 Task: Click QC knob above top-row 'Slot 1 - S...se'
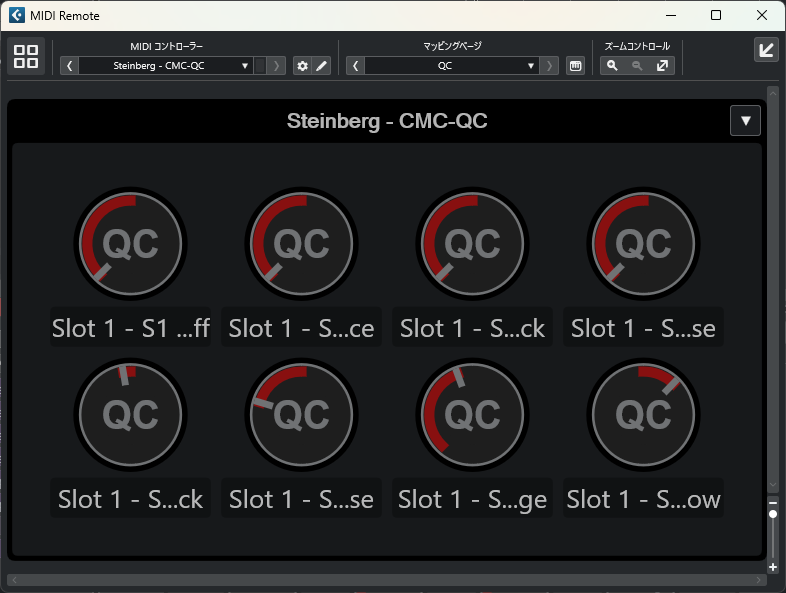pyautogui.click(x=643, y=244)
